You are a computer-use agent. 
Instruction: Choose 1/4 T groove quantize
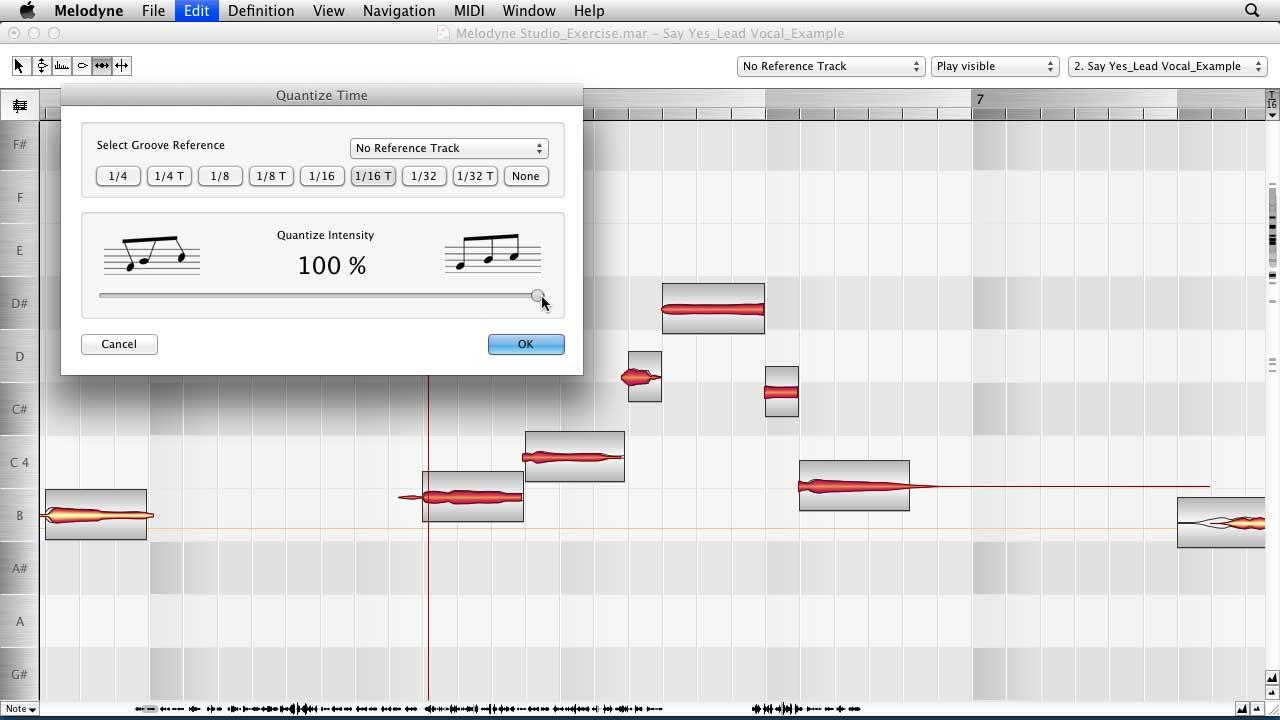click(169, 176)
